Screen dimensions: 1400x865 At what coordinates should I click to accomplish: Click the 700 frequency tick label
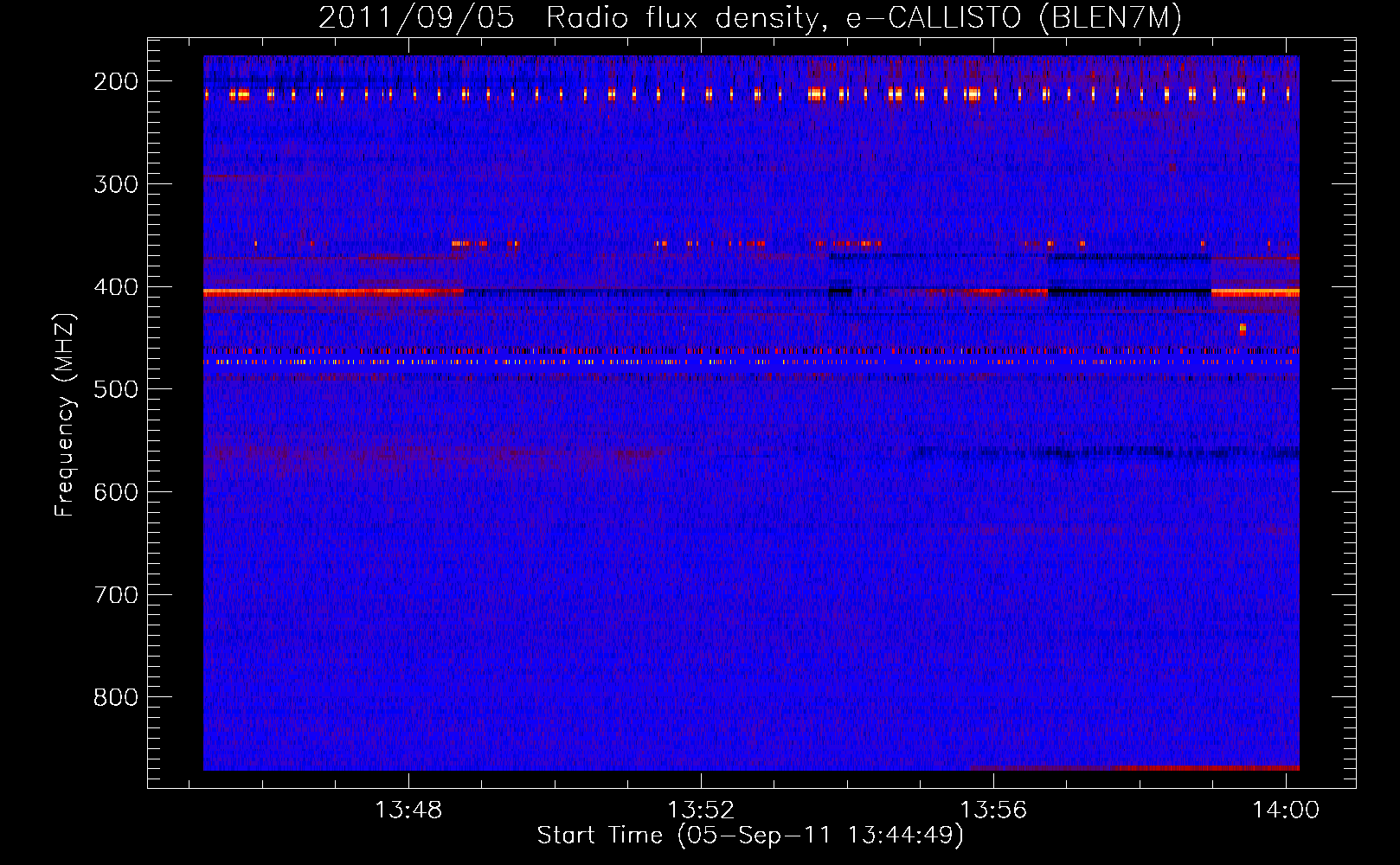(x=116, y=595)
